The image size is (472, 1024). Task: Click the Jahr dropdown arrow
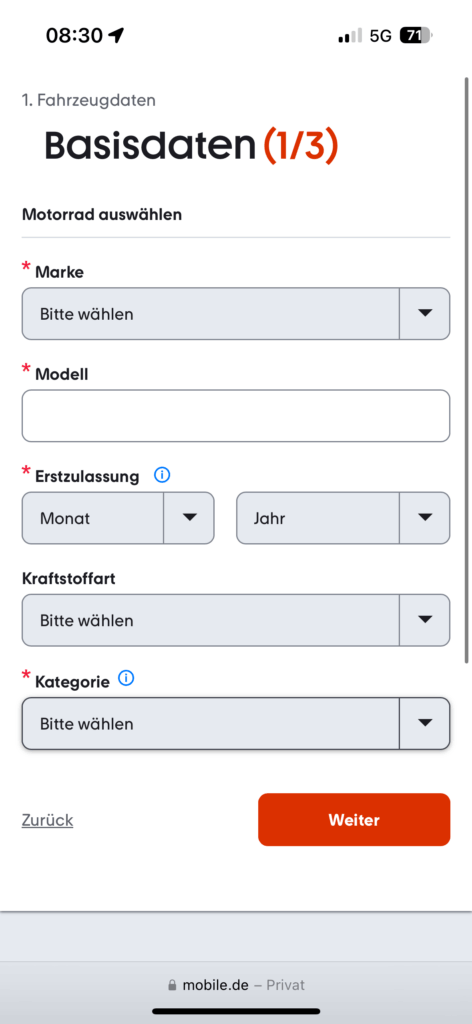click(x=425, y=518)
